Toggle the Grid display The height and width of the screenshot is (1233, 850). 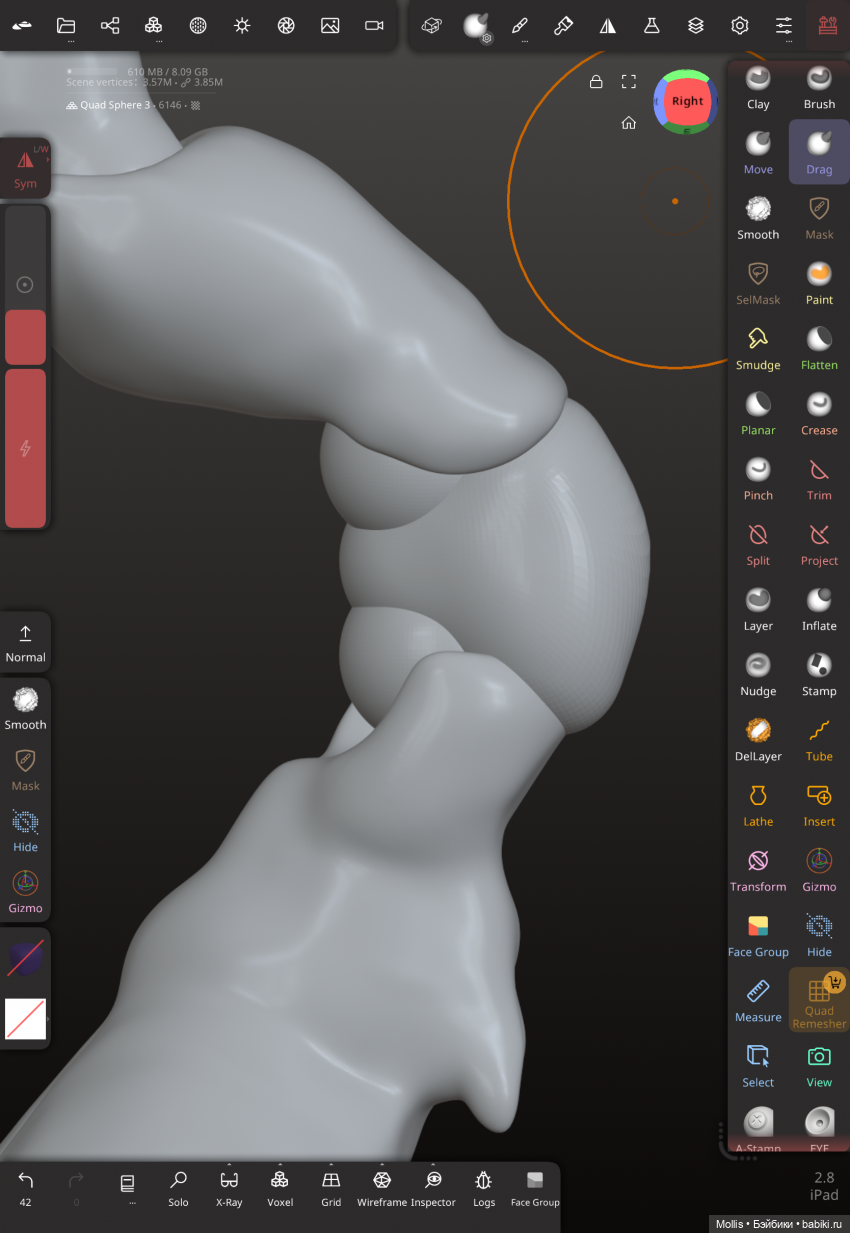pyautogui.click(x=331, y=1188)
